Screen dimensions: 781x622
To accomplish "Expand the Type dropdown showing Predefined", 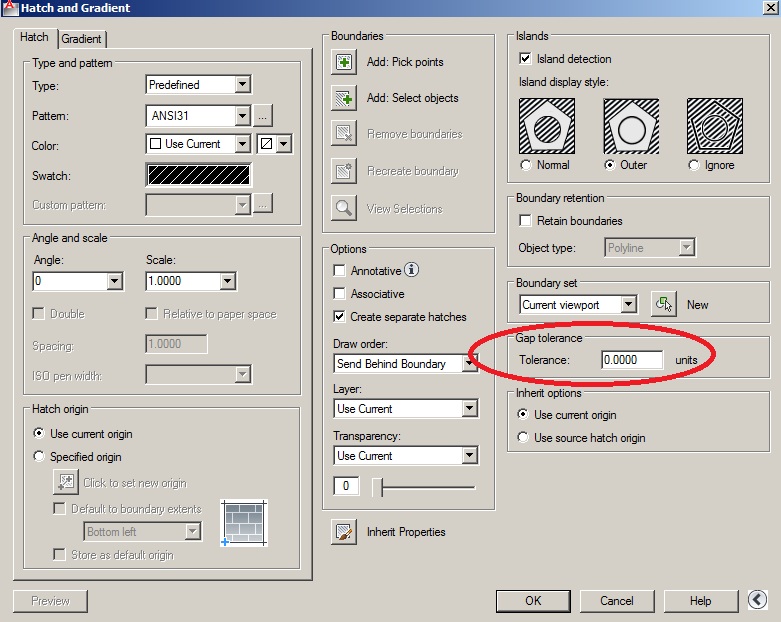I will (x=242, y=86).
